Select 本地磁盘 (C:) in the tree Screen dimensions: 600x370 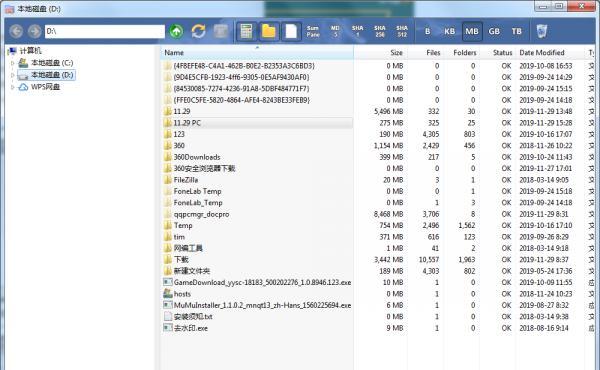(52, 63)
